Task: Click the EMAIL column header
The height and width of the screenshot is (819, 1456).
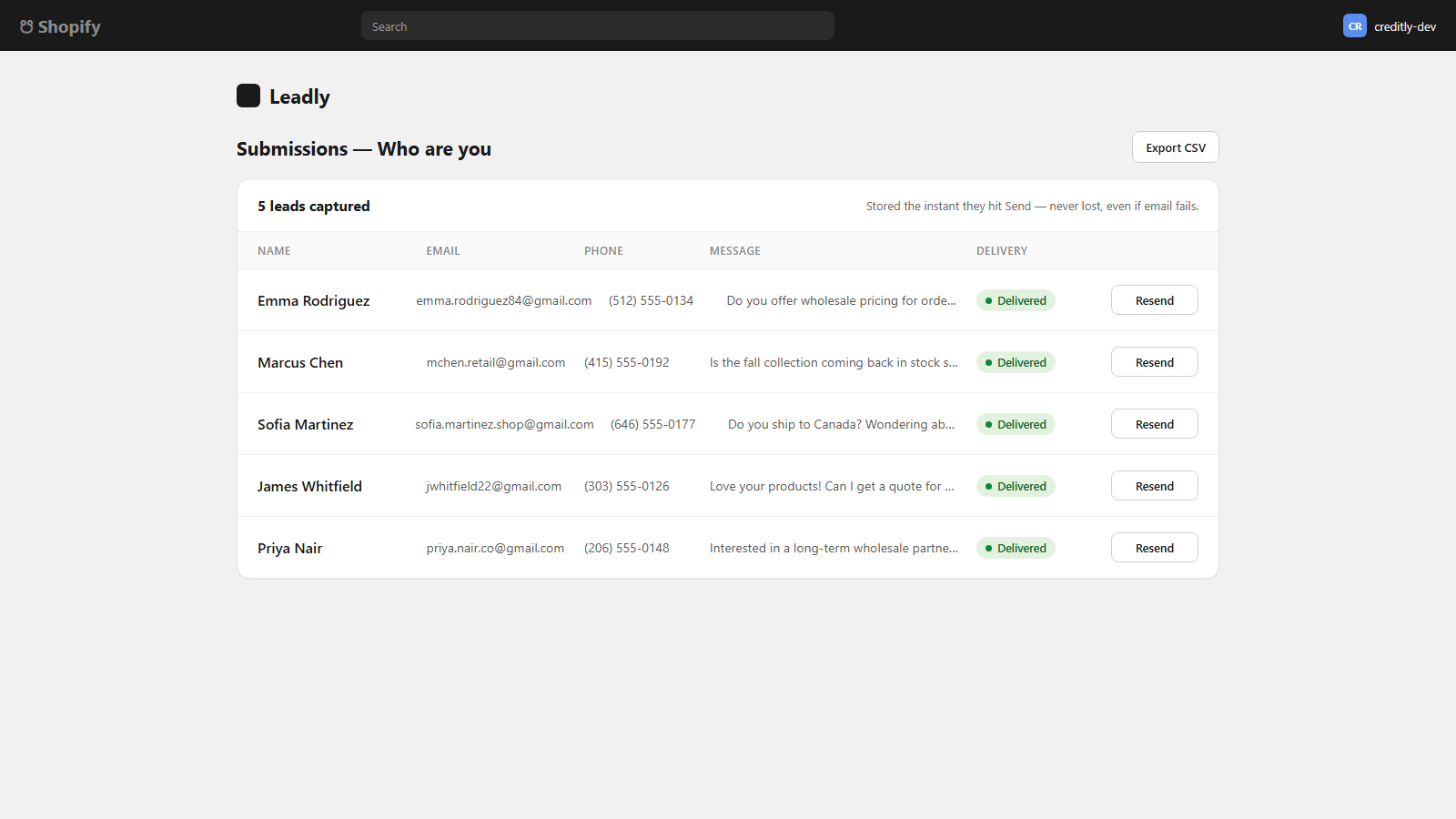Action: 443,251
